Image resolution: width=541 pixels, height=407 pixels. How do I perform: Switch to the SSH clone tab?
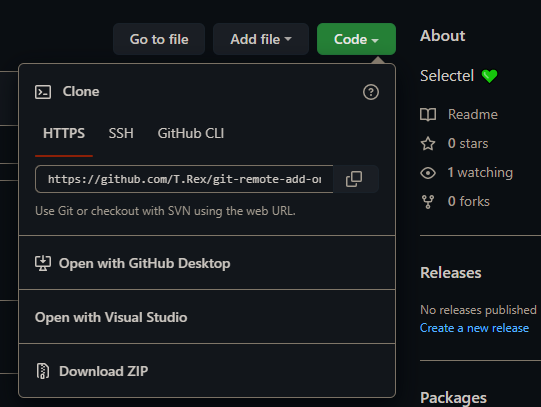pos(121,133)
